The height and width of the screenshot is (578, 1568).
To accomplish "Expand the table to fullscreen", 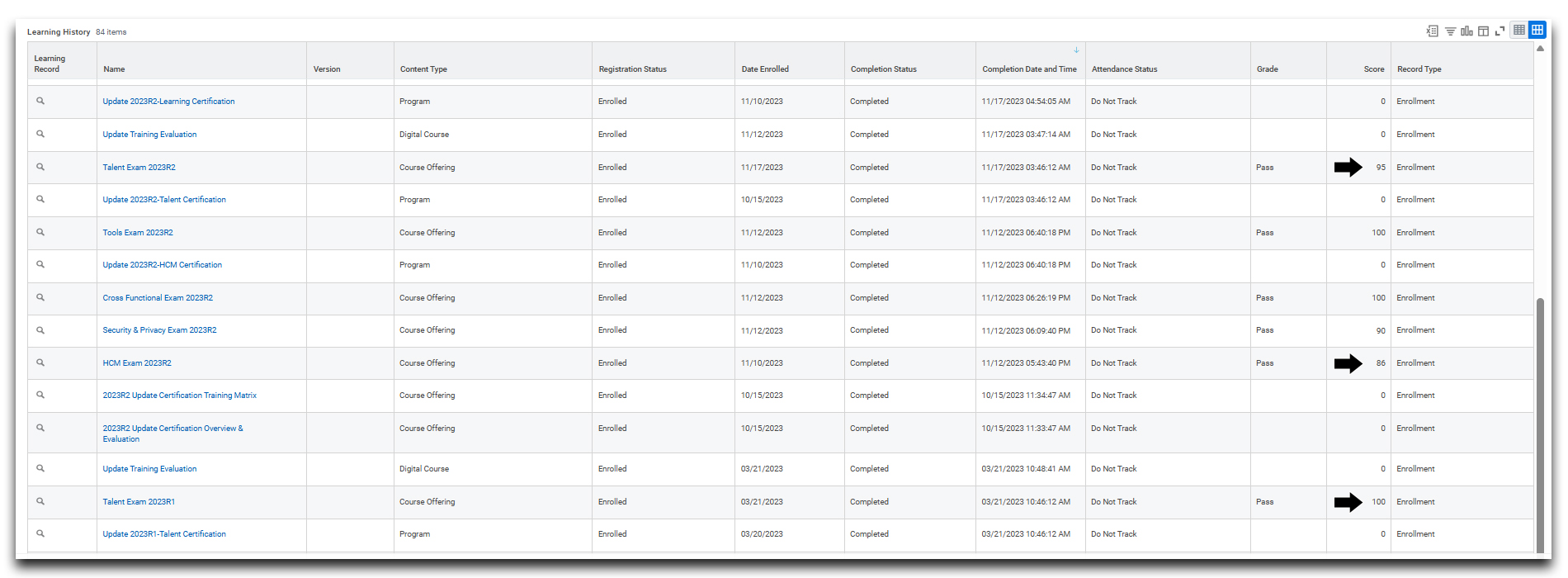I will click(1500, 31).
